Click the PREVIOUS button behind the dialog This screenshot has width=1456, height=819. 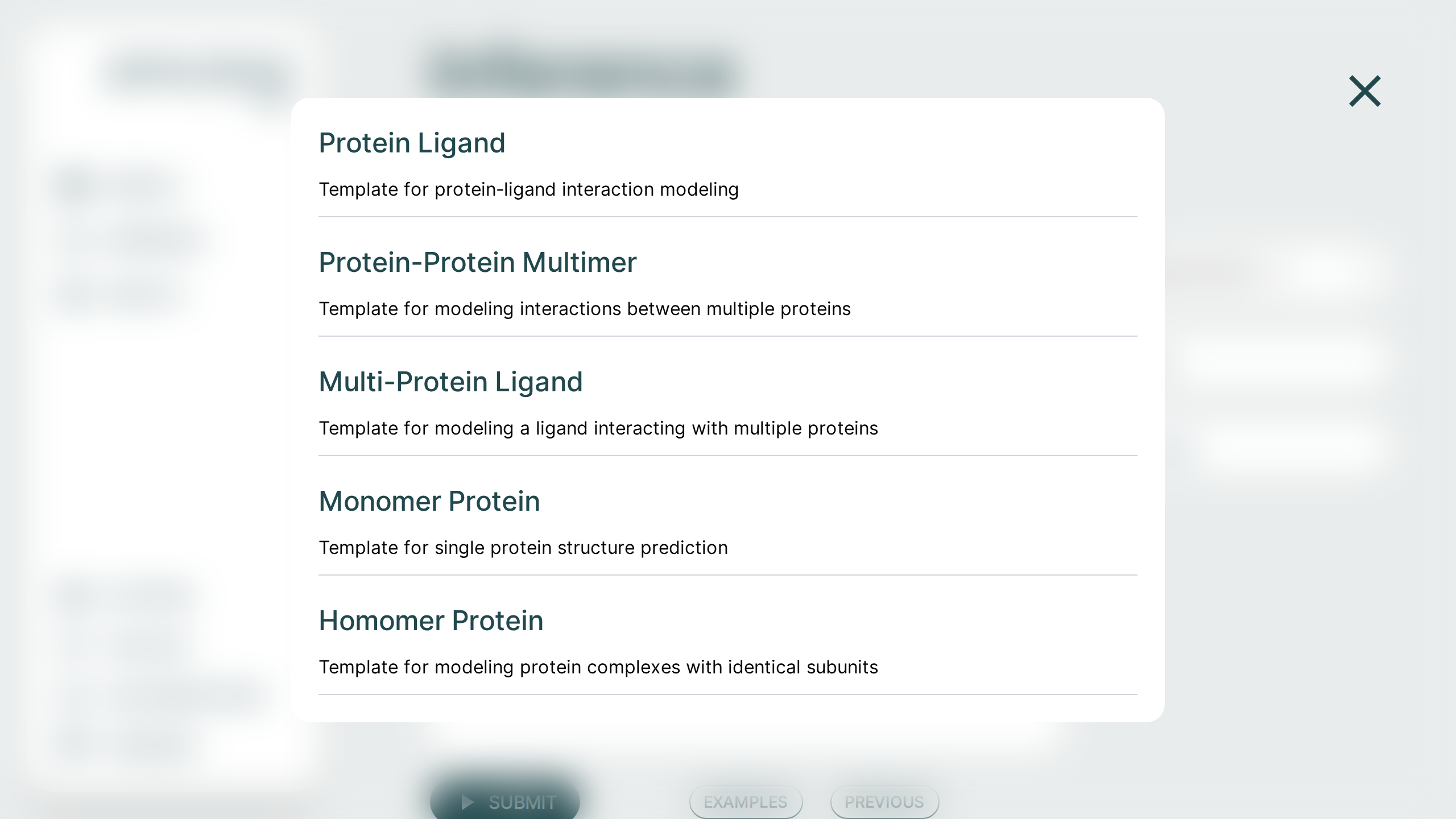tap(884, 802)
